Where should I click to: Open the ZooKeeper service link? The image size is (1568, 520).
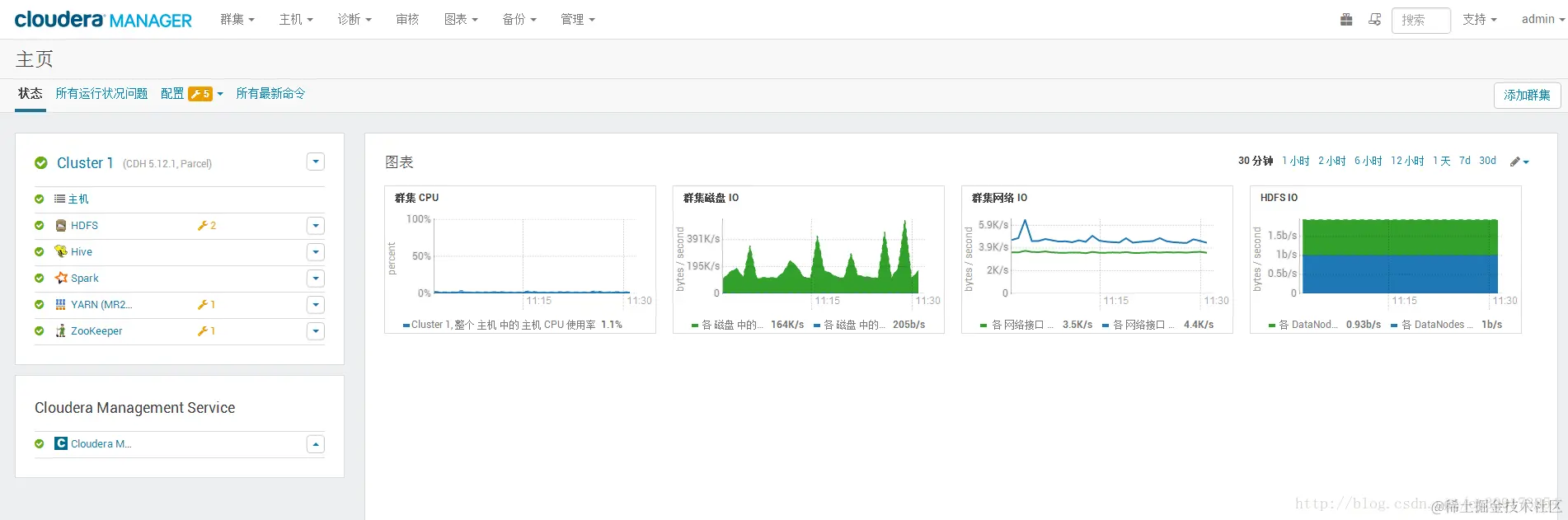click(x=96, y=330)
